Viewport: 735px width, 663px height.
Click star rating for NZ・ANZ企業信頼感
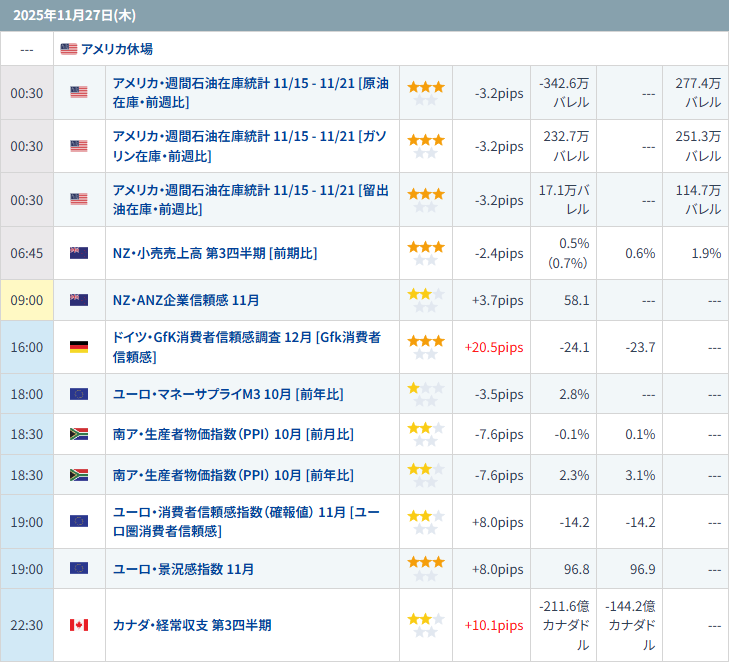(425, 300)
